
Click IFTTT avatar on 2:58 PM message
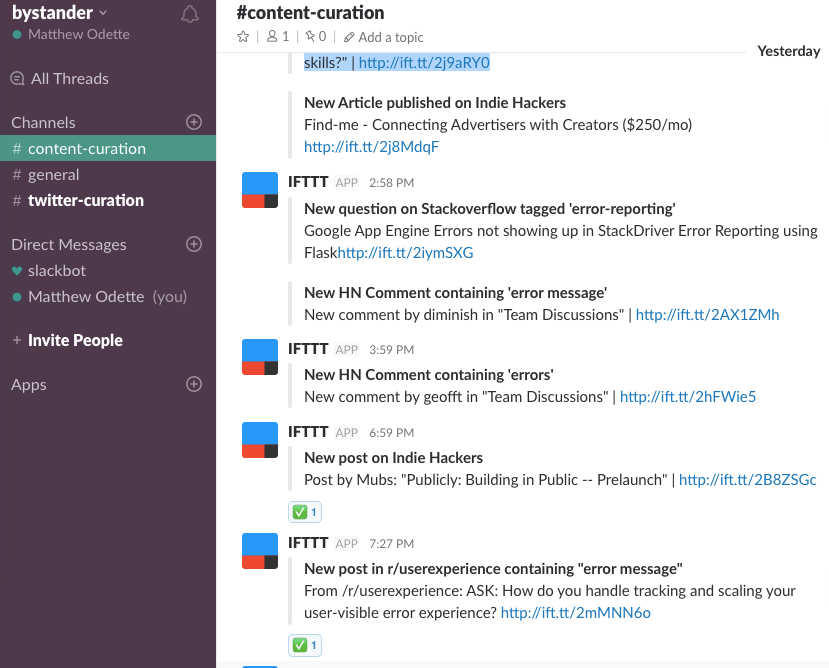pyautogui.click(x=260, y=190)
